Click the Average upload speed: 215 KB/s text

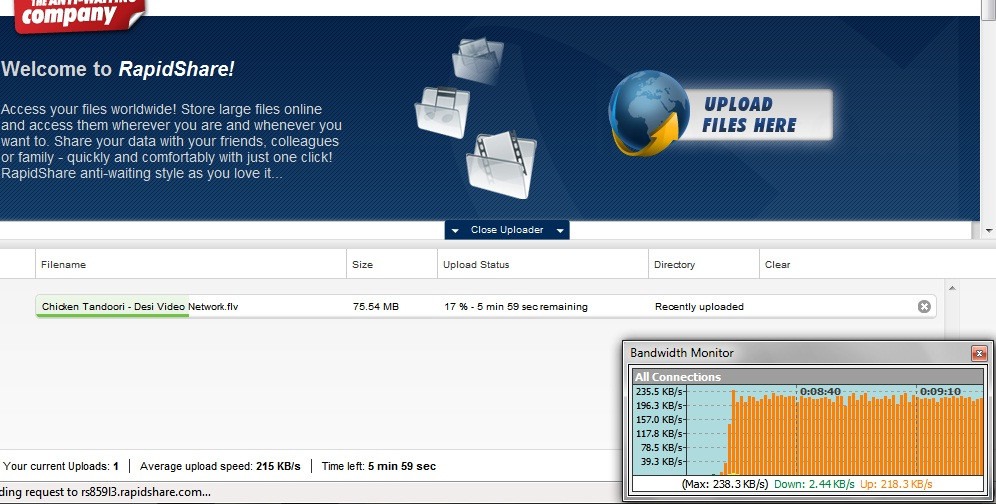tap(220, 466)
